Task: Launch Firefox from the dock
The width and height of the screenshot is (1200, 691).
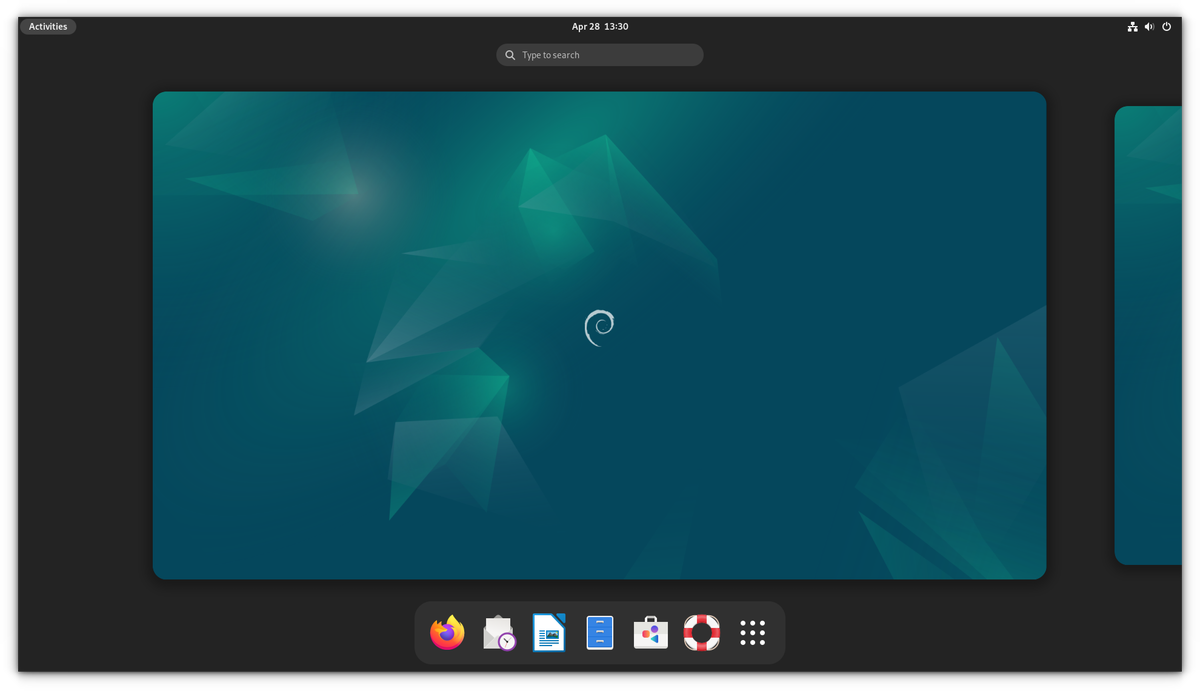Action: 447,632
